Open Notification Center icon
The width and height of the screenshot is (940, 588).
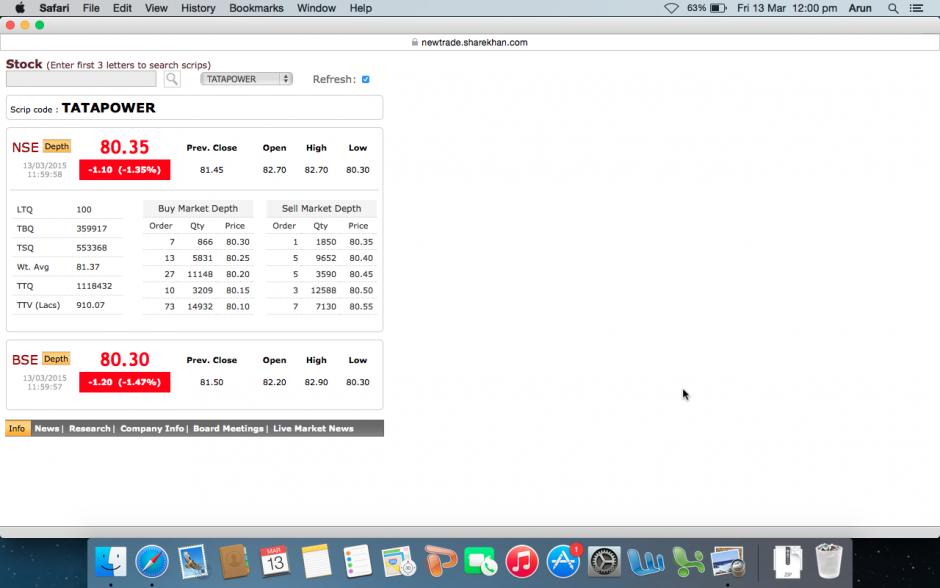tap(916, 8)
